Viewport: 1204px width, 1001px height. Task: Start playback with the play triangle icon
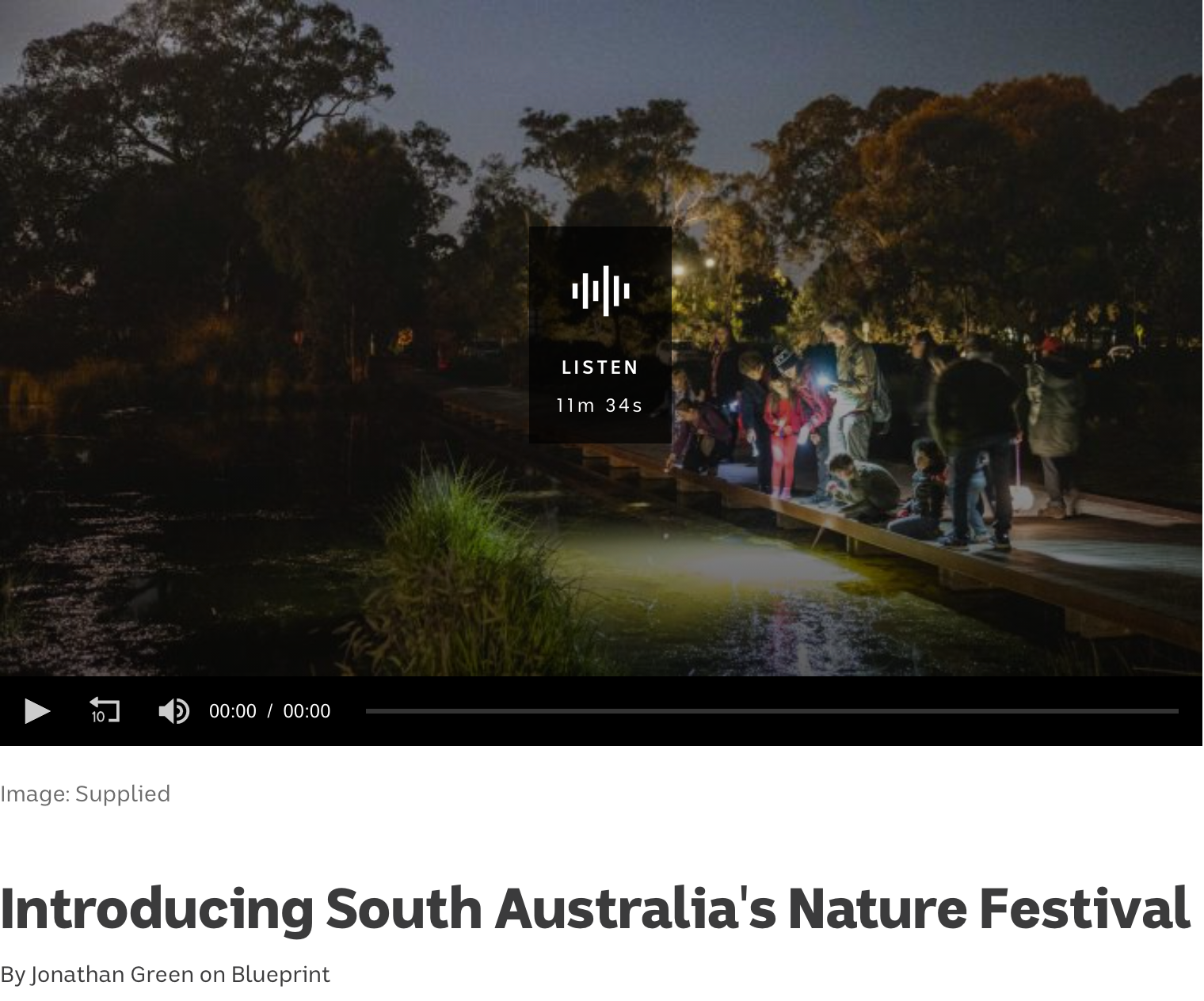37,711
